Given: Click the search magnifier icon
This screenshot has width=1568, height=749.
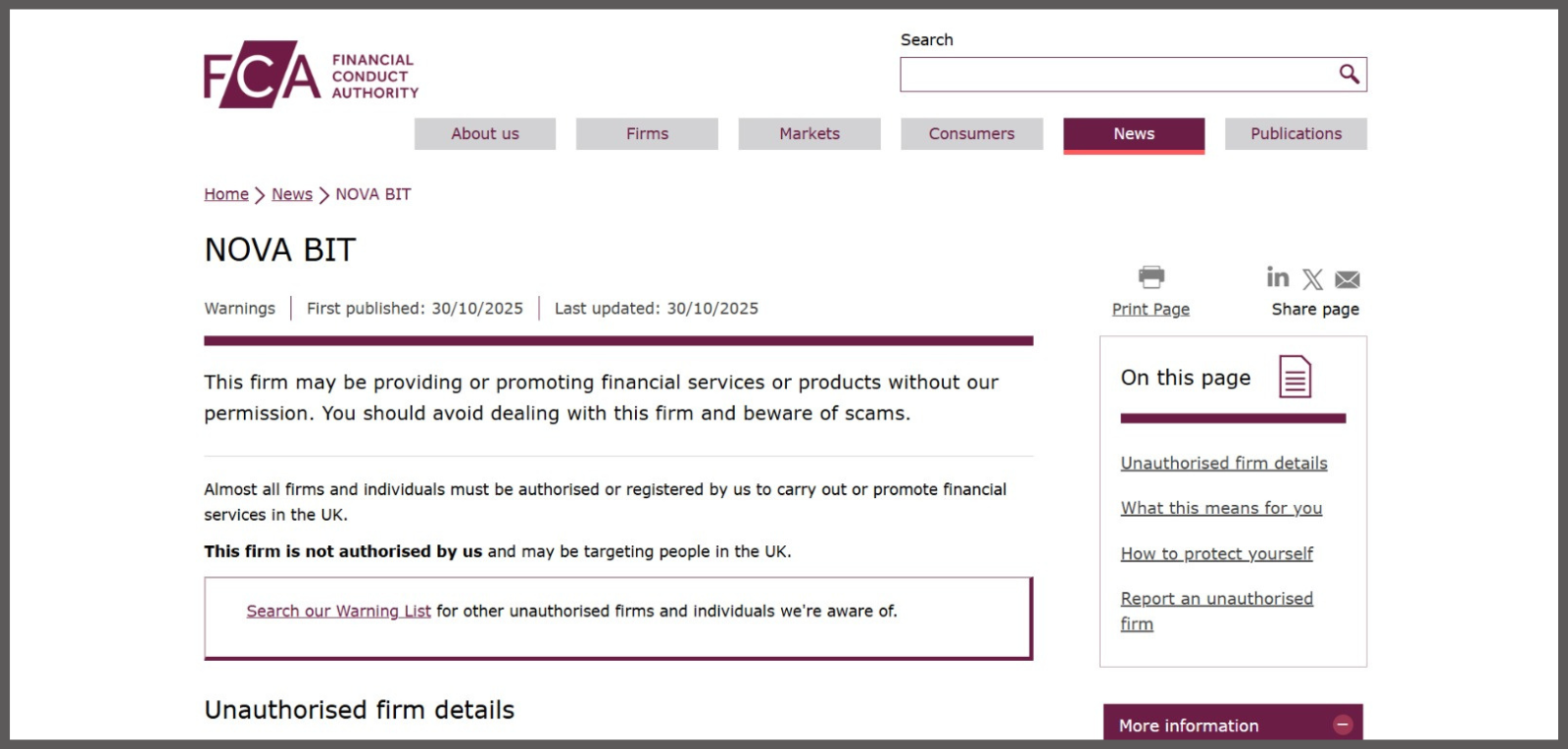Looking at the screenshot, I should click(x=1348, y=74).
